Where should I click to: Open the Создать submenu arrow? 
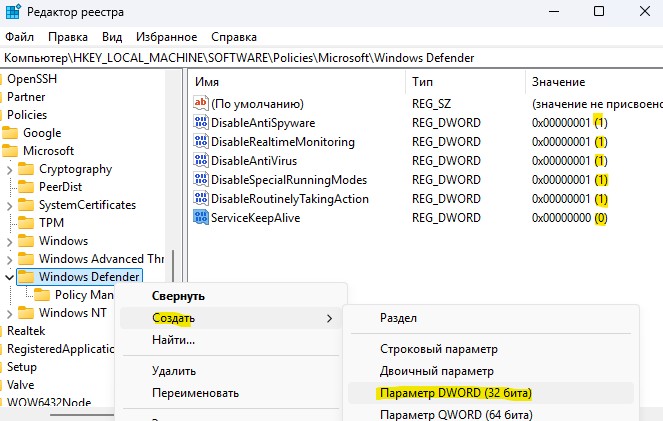click(x=329, y=318)
